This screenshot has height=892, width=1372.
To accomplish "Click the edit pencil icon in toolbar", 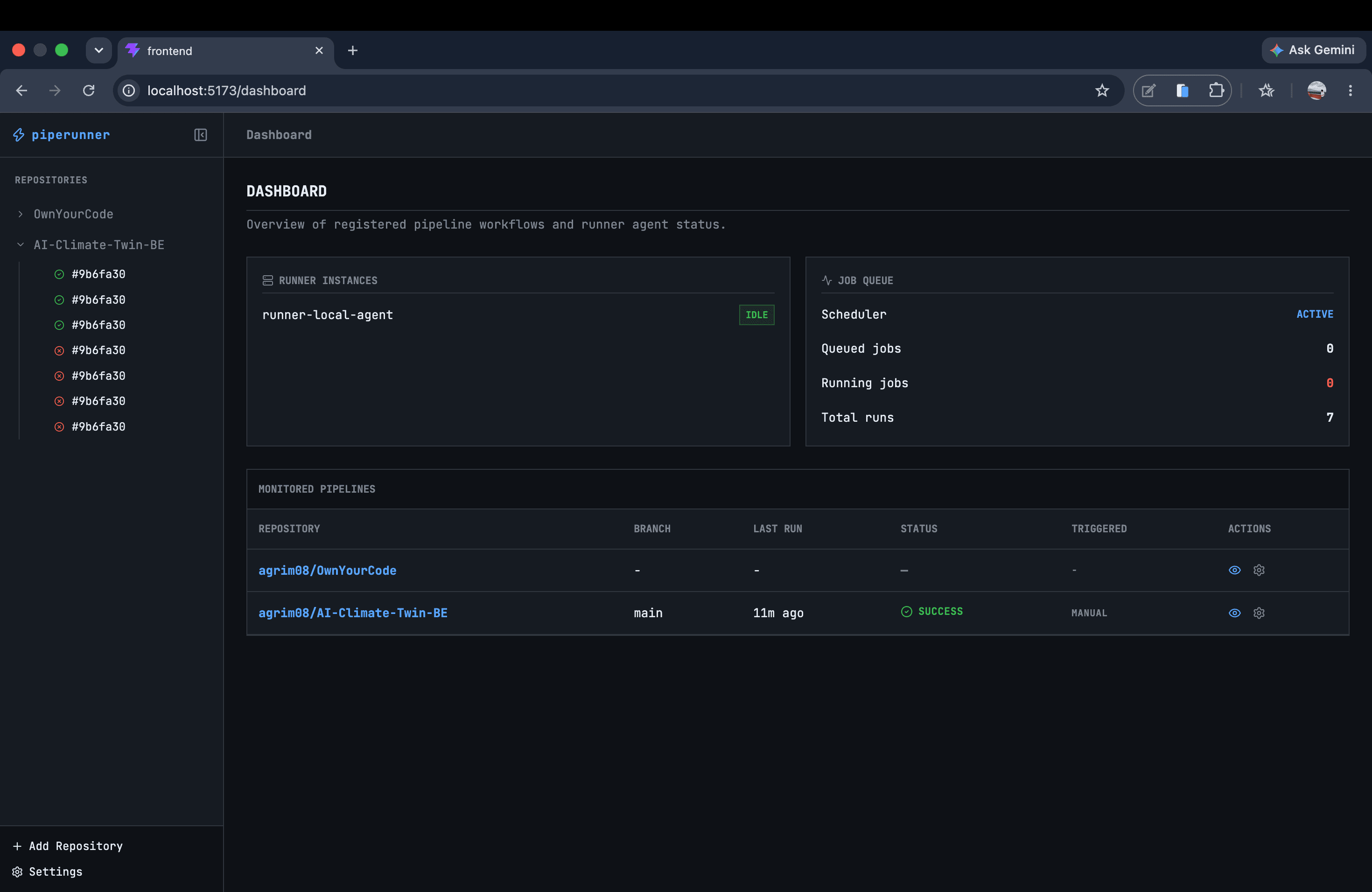I will (x=1148, y=91).
